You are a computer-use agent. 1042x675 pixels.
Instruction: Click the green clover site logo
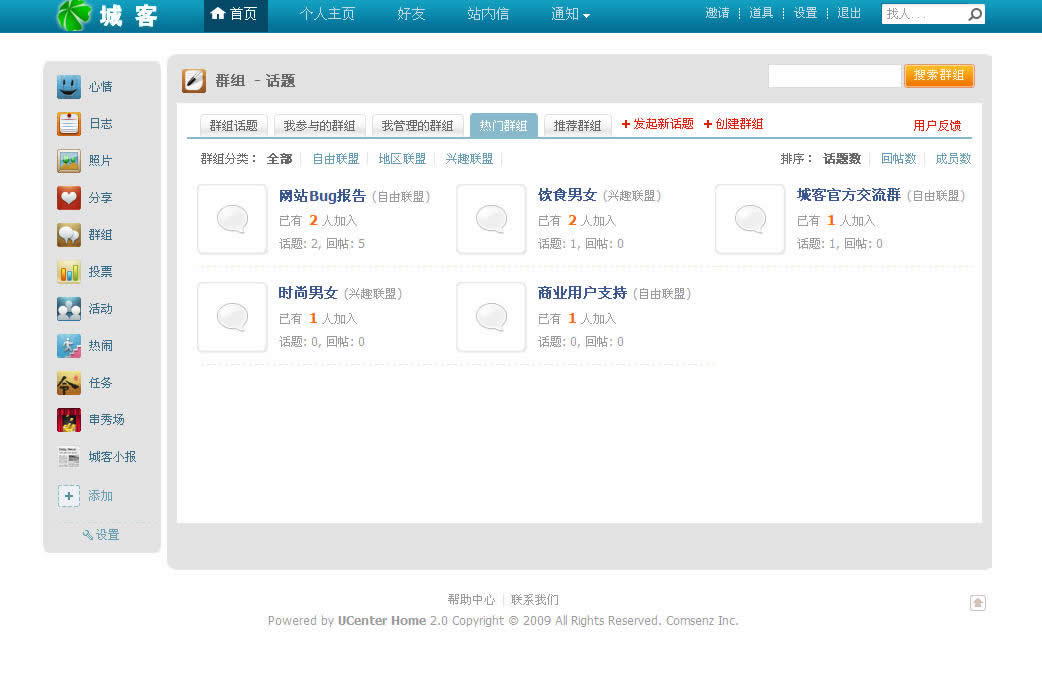pyautogui.click(x=74, y=15)
